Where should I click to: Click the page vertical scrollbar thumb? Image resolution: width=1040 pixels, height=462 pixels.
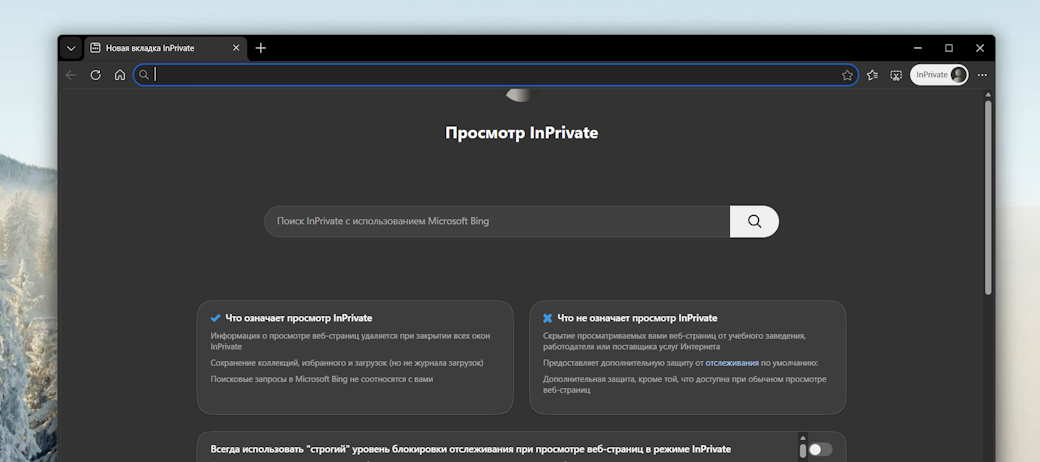click(x=988, y=197)
